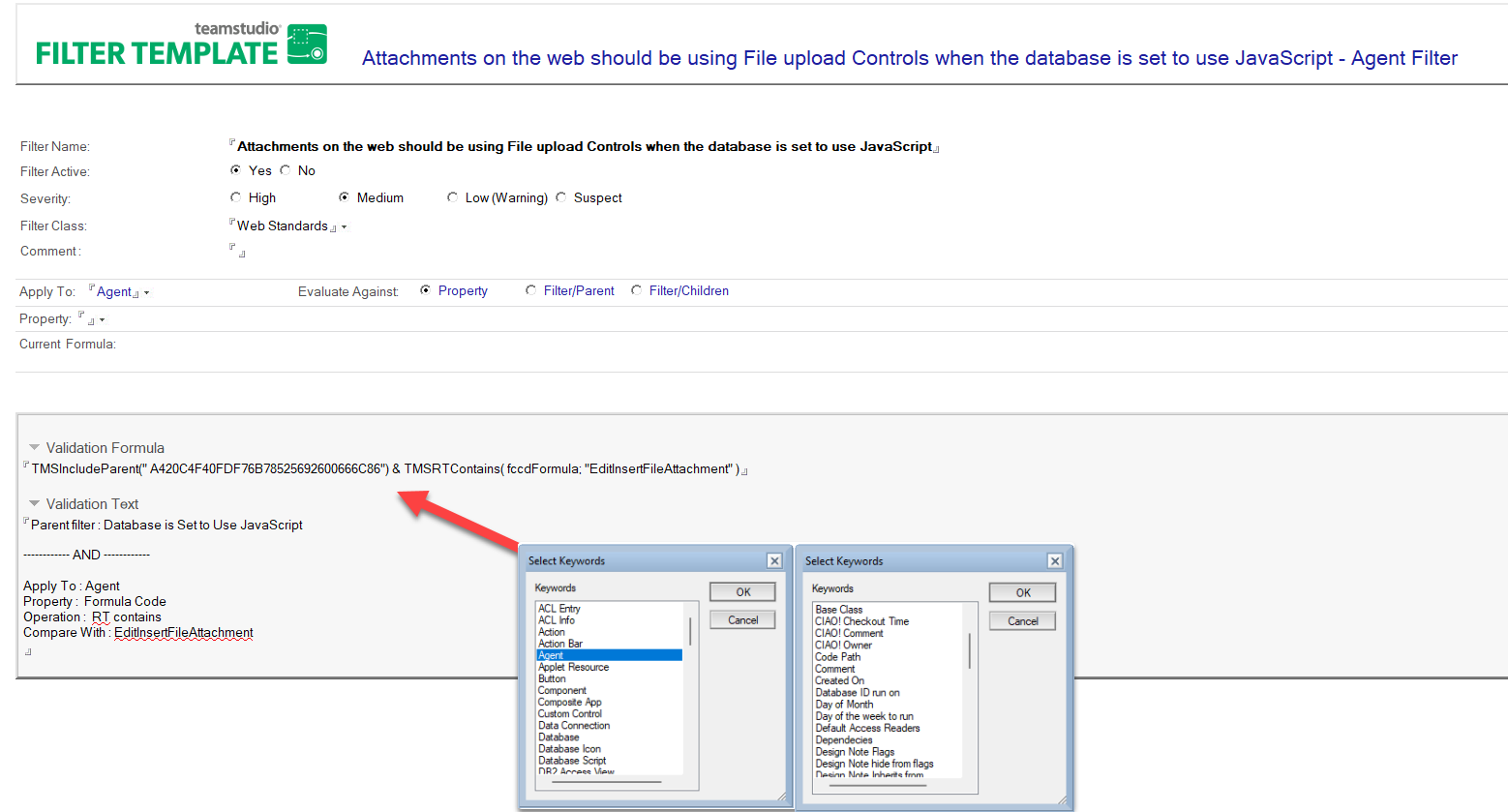Select Dependecies keyword
This screenshot has width=1508, height=812.
tap(843, 740)
